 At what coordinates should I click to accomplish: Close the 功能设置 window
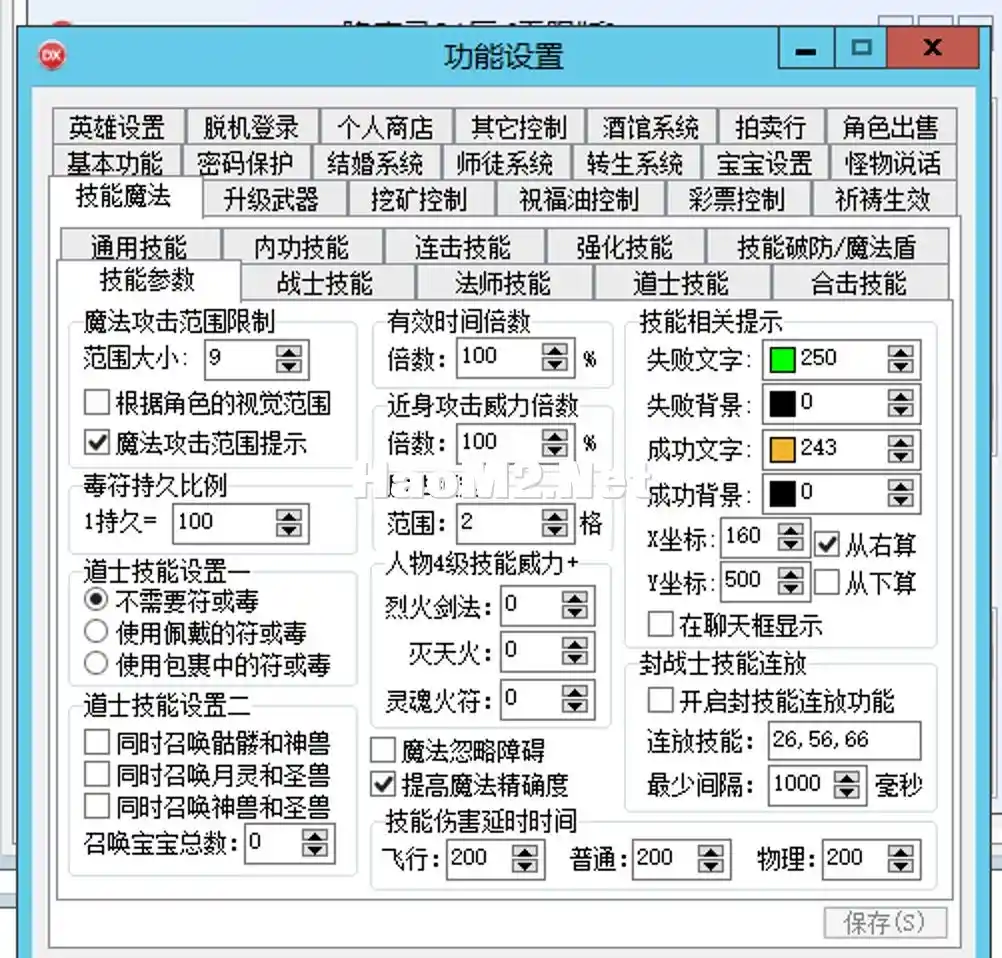click(933, 49)
